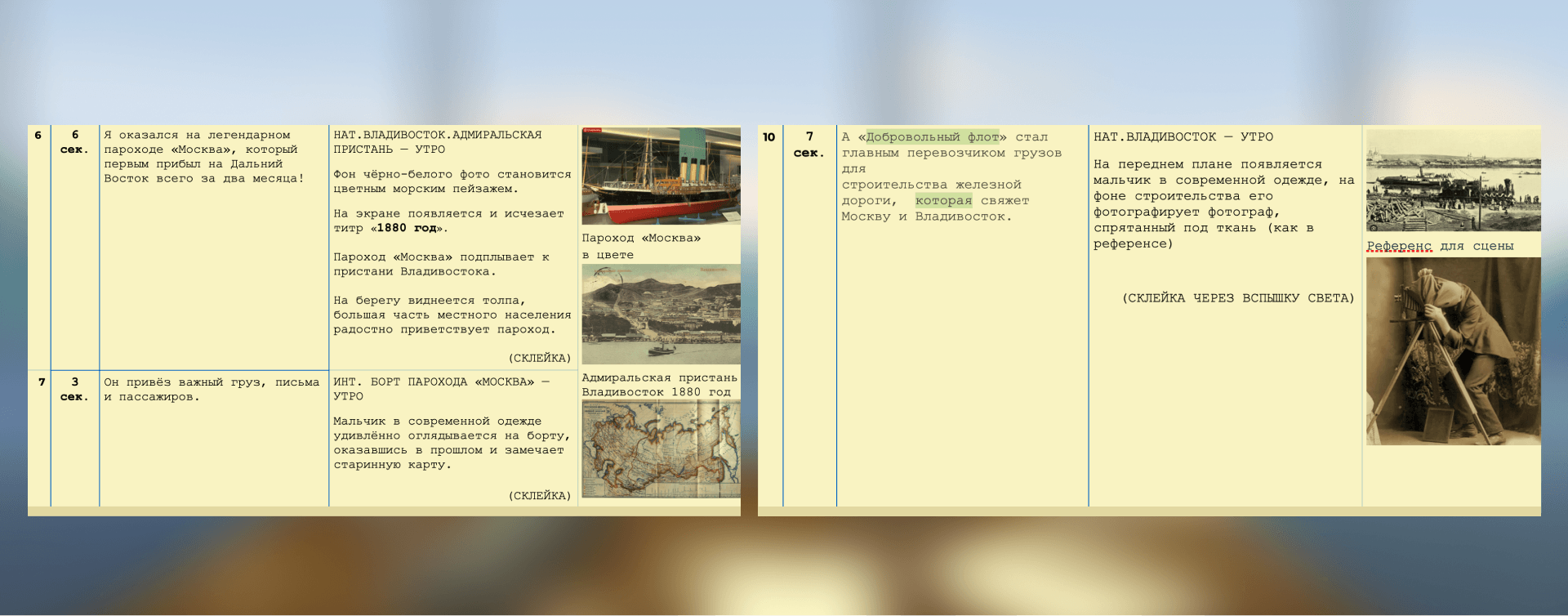Click "(СКЛЕЙКА)" below the old map sentence
The height and width of the screenshot is (616, 1568).
coord(540,496)
